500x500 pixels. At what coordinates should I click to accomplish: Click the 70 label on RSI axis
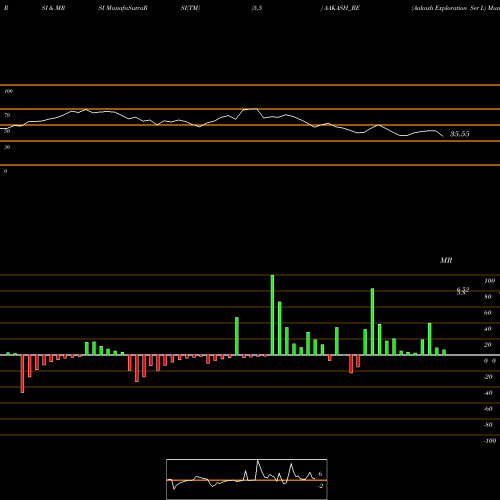7,115
